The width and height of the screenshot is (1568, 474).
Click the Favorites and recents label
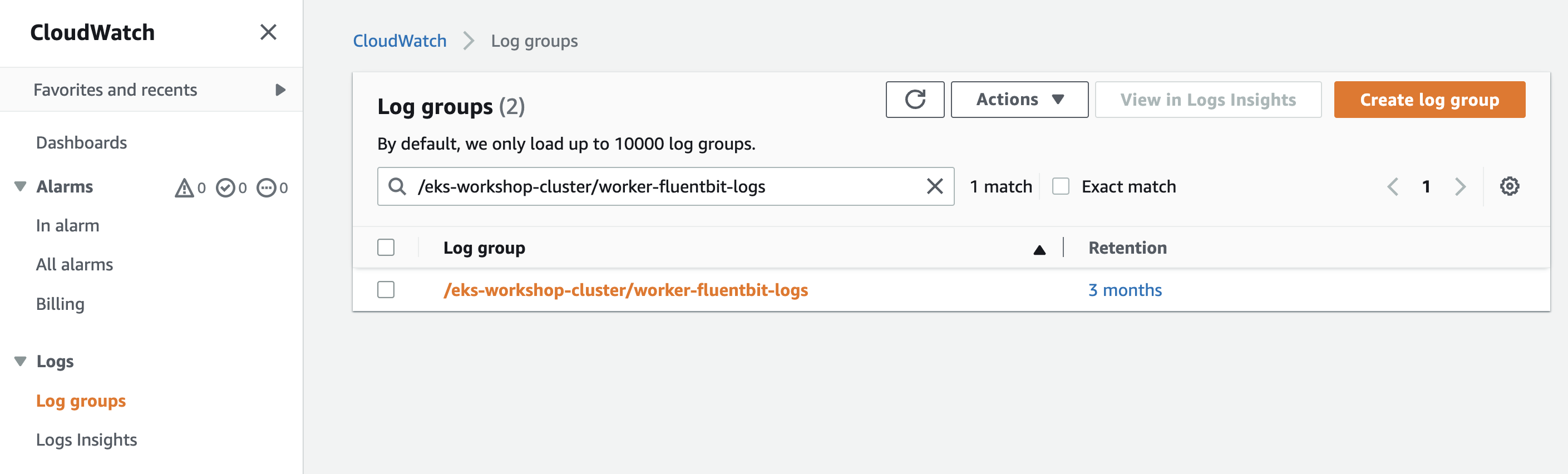click(115, 90)
